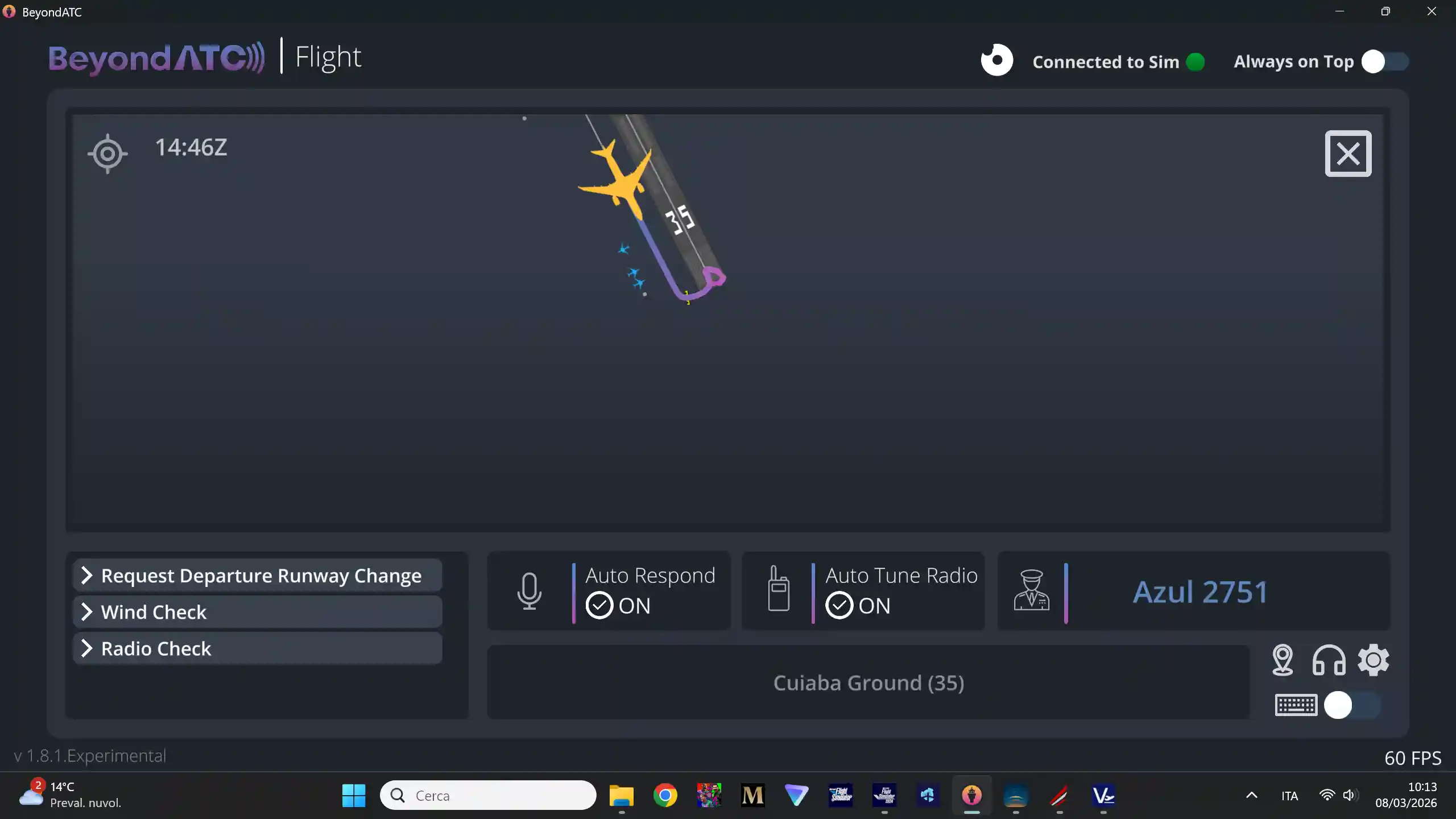
Task: Click the Cerca taskbar search box
Action: click(488, 795)
